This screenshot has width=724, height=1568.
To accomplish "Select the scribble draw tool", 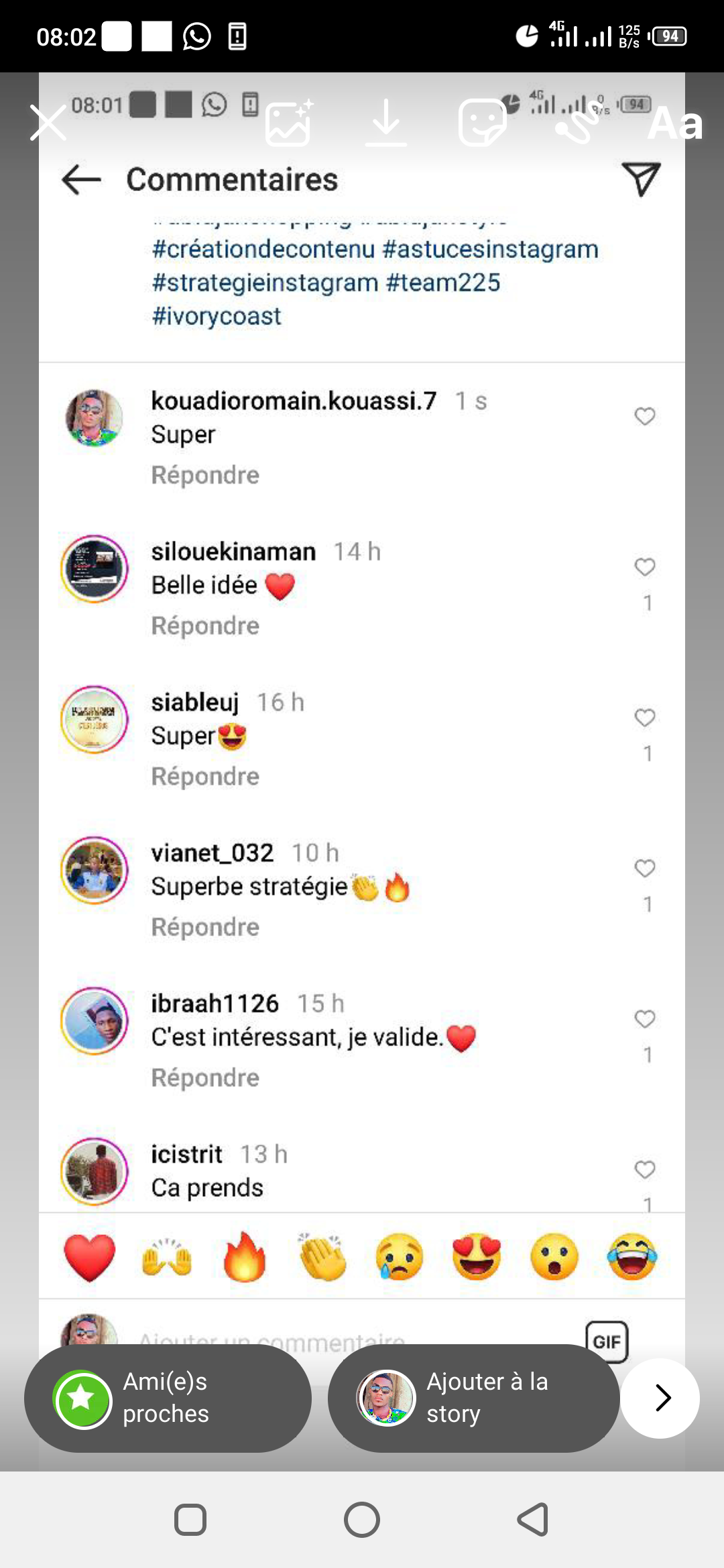I will pyautogui.click(x=577, y=123).
